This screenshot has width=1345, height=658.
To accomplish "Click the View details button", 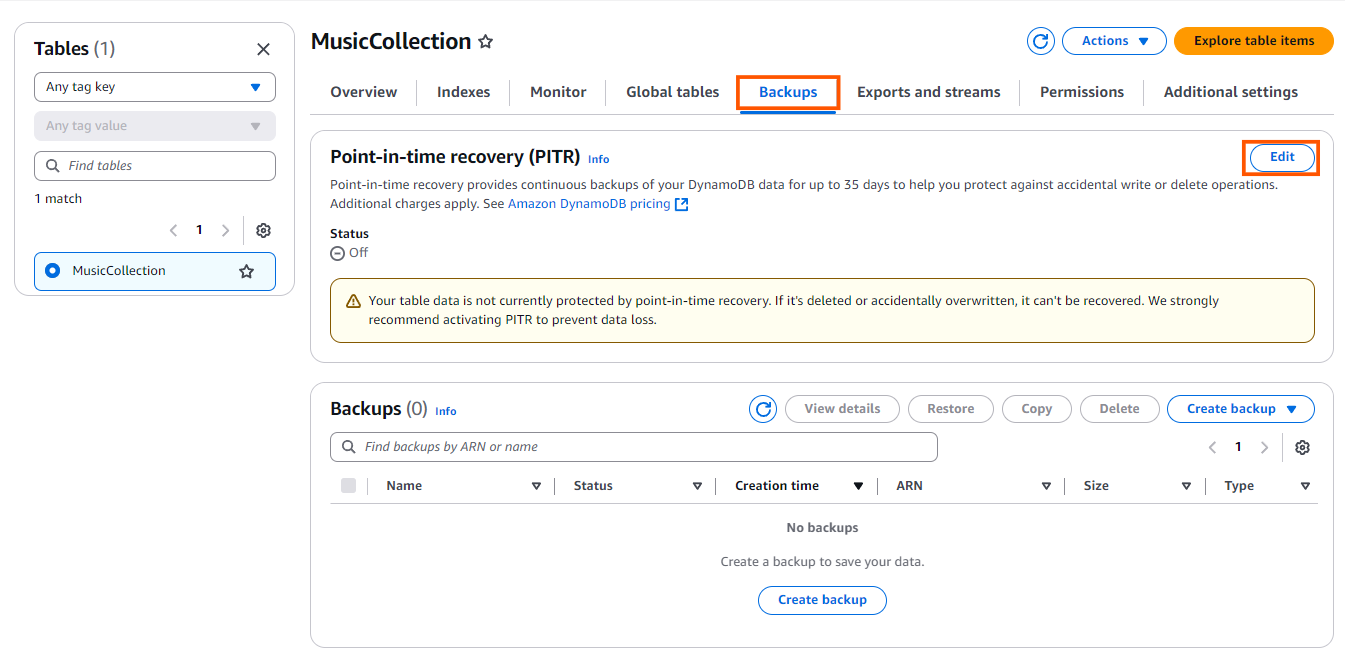I will tap(842, 409).
